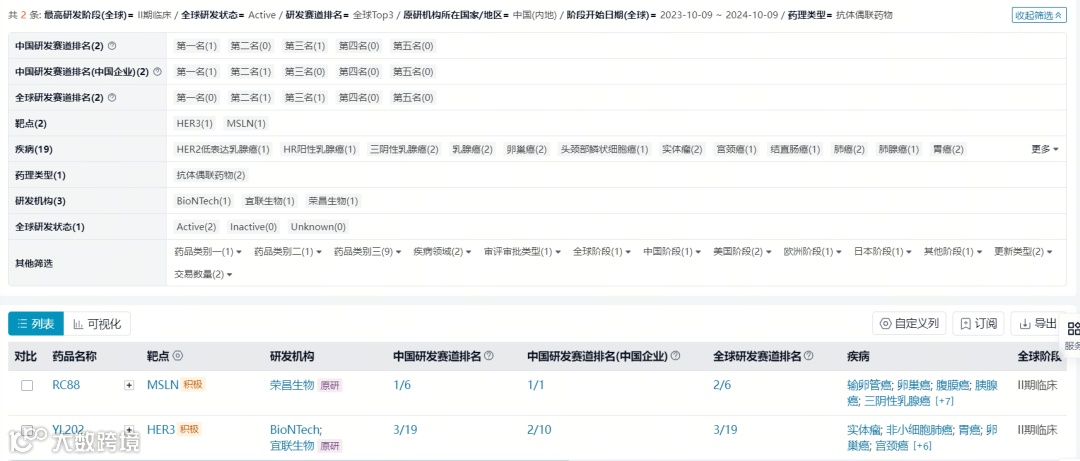Expand [+7] more diseases for RC88
The height and width of the screenshot is (461, 1080).
pyautogui.click(x=944, y=401)
